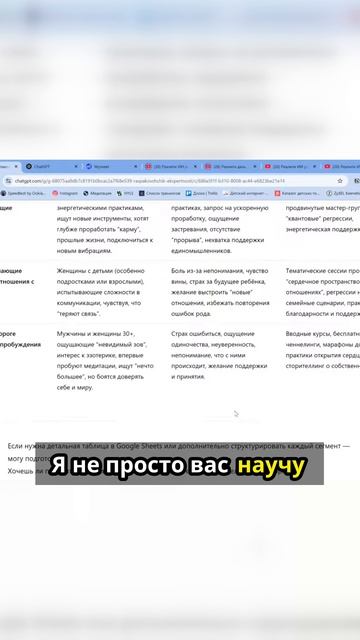Click the ChatGPT tab favicon

pos(29,167)
